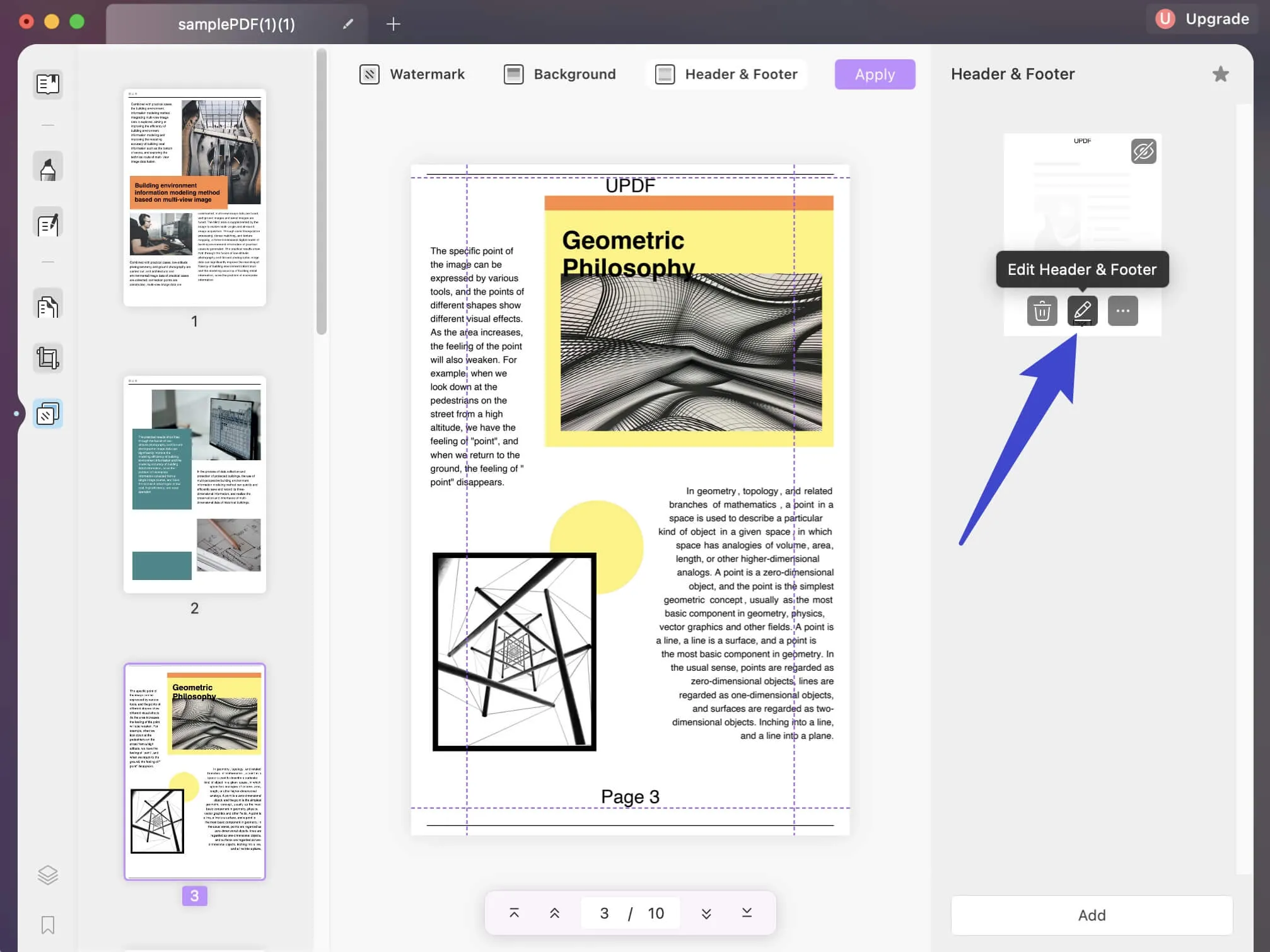1270x952 pixels.
Task: Click the delete header template icon
Action: 1041,310
